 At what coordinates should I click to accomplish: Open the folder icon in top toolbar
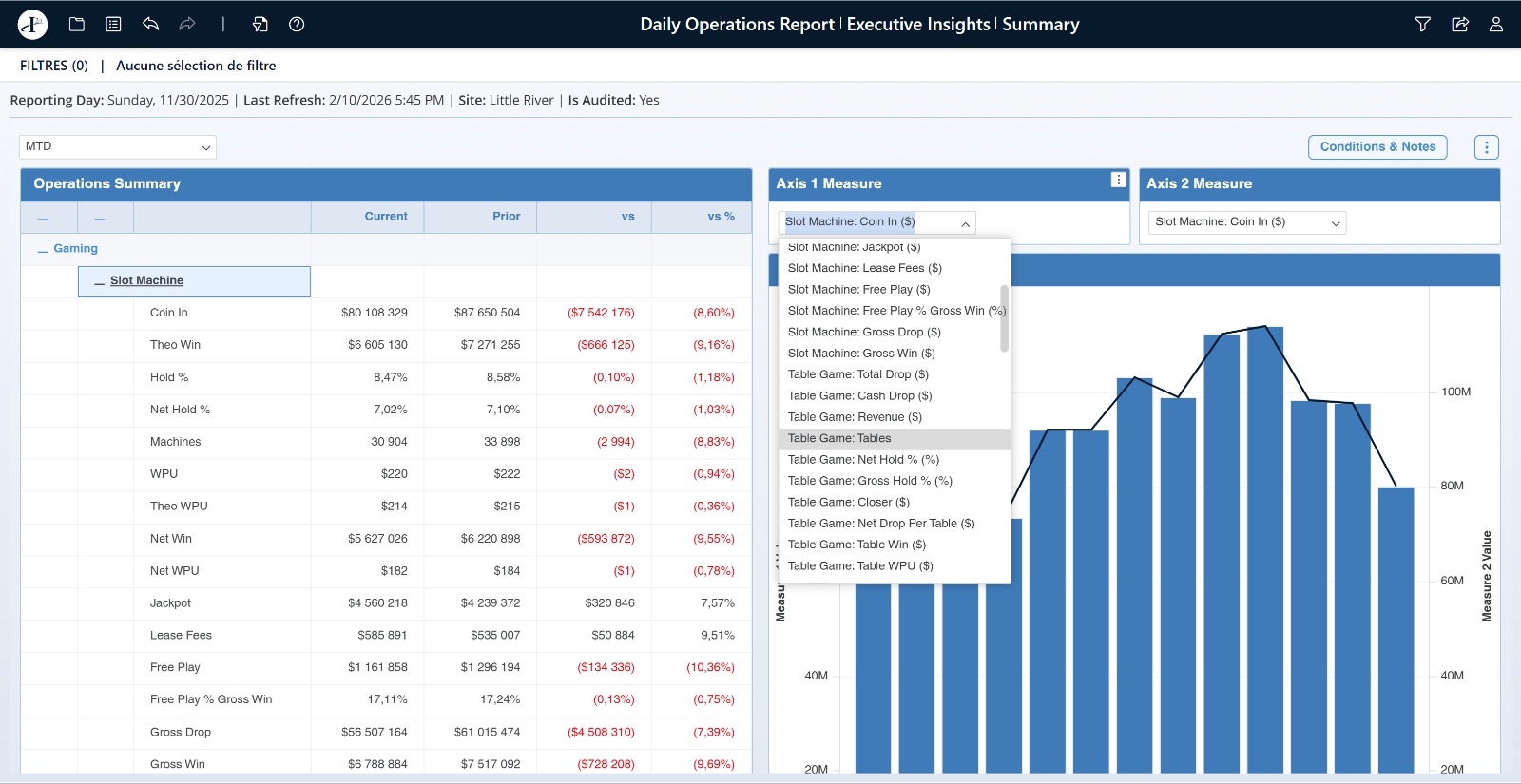(77, 24)
